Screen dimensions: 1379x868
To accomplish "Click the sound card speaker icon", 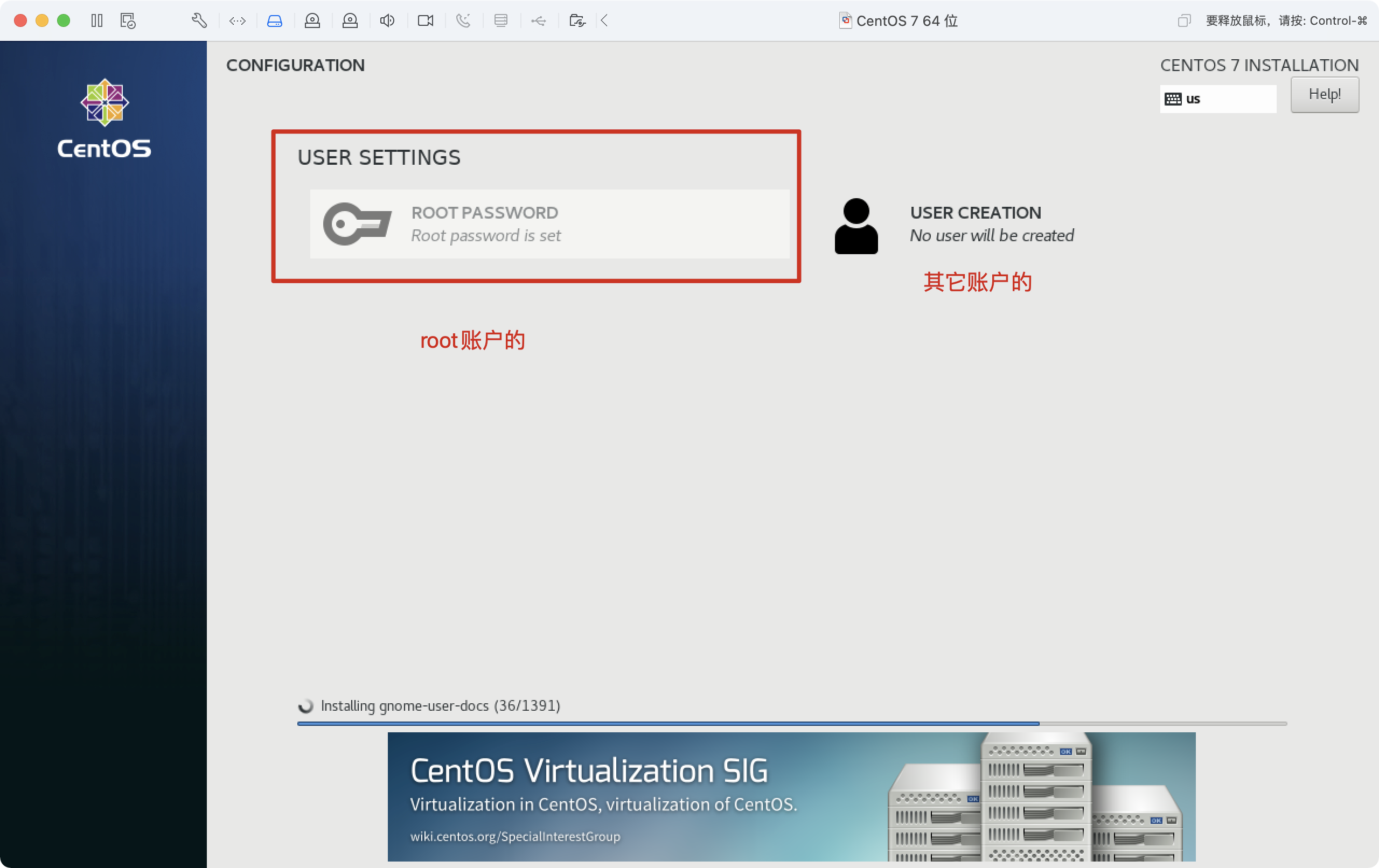I will click(388, 20).
